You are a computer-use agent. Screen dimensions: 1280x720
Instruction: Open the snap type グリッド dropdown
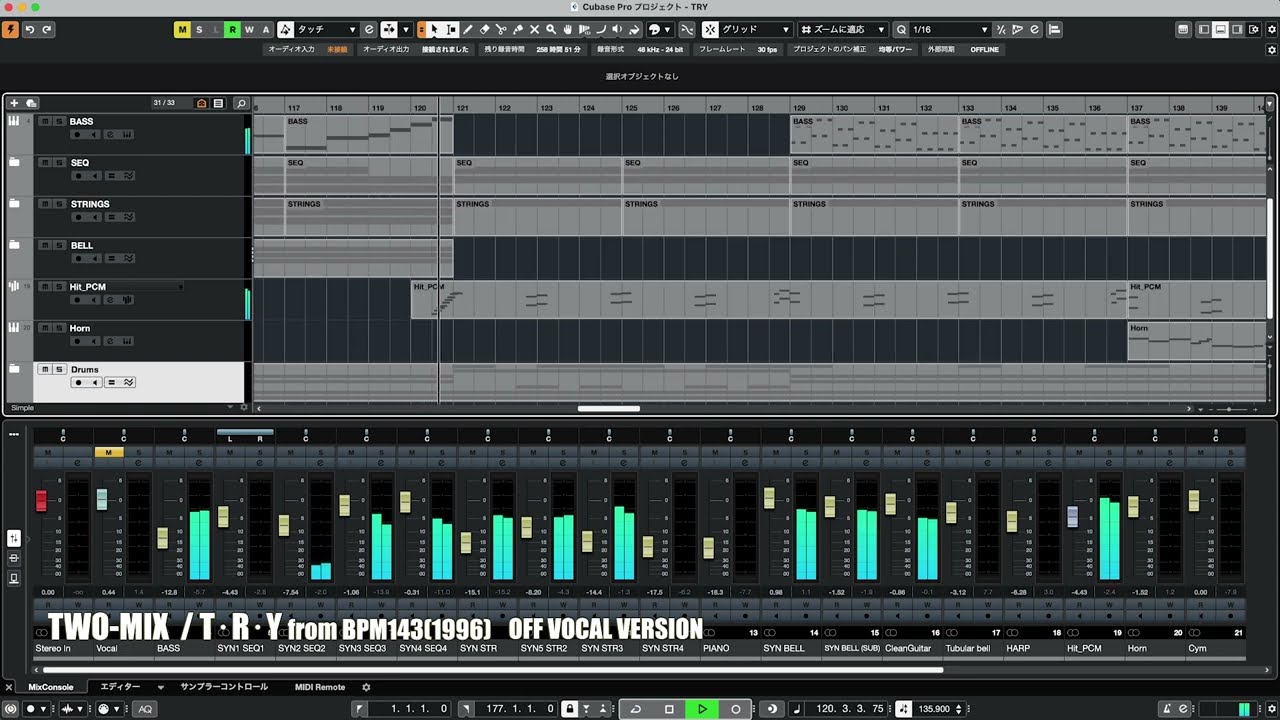click(755, 30)
